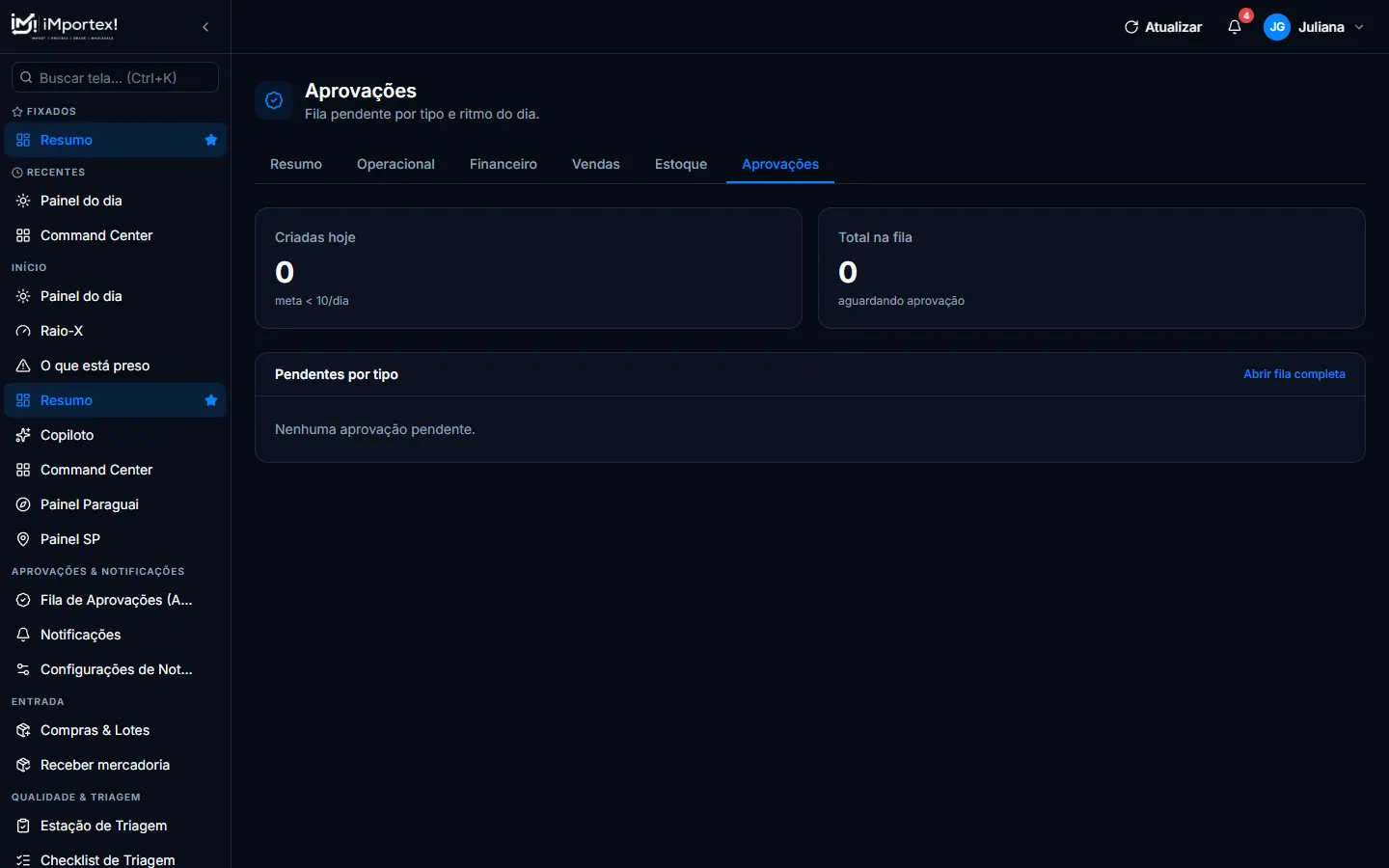Click the Nenhuma aprovação pendente text
The height and width of the screenshot is (868, 1389).
pos(375,429)
